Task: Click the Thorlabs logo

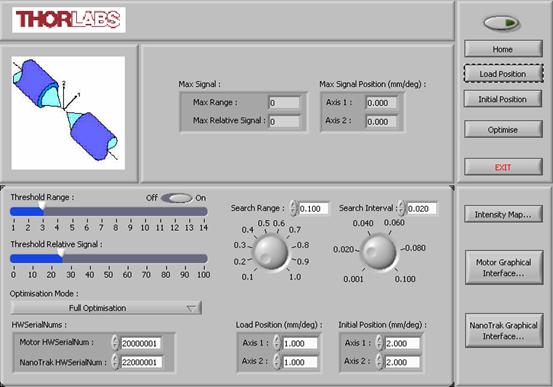Action: 69,20
